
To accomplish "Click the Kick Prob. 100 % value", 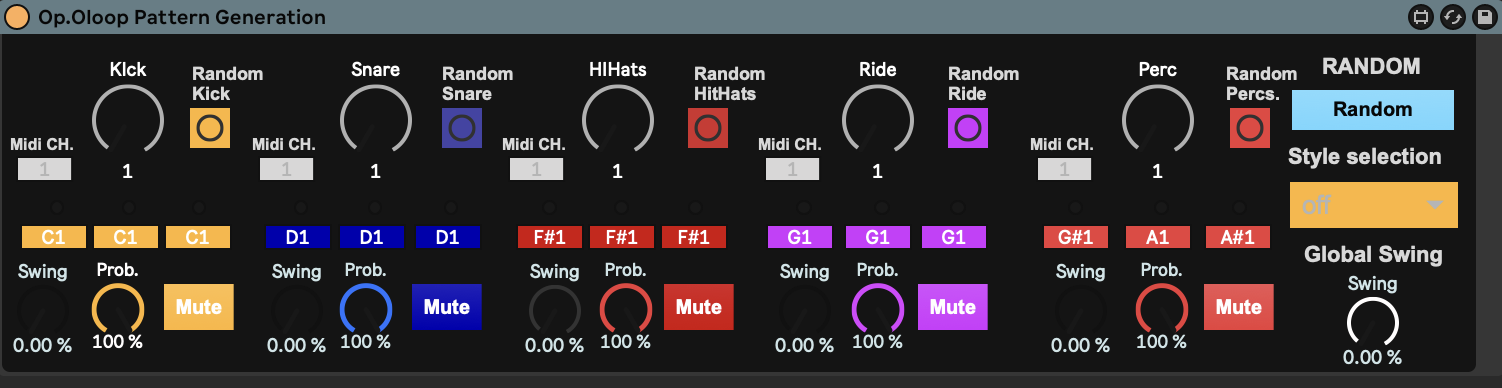I will tap(118, 343).
